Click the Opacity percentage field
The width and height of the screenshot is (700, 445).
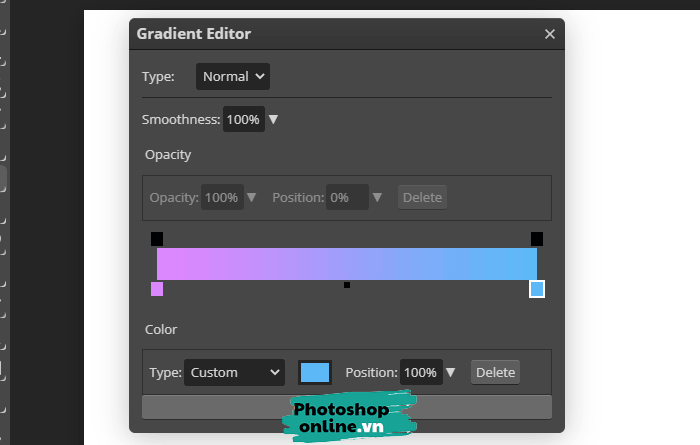click(222, 197)
